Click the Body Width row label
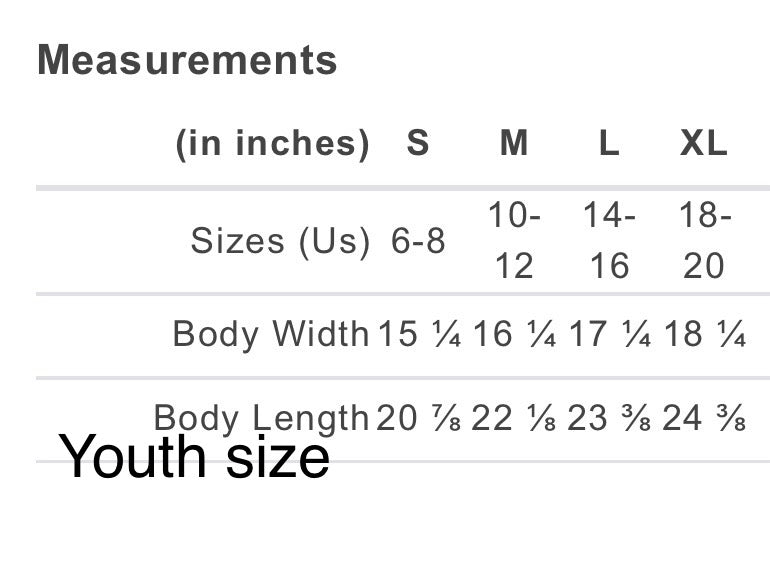This screenshot has width=770, height=567. point(271,334)
